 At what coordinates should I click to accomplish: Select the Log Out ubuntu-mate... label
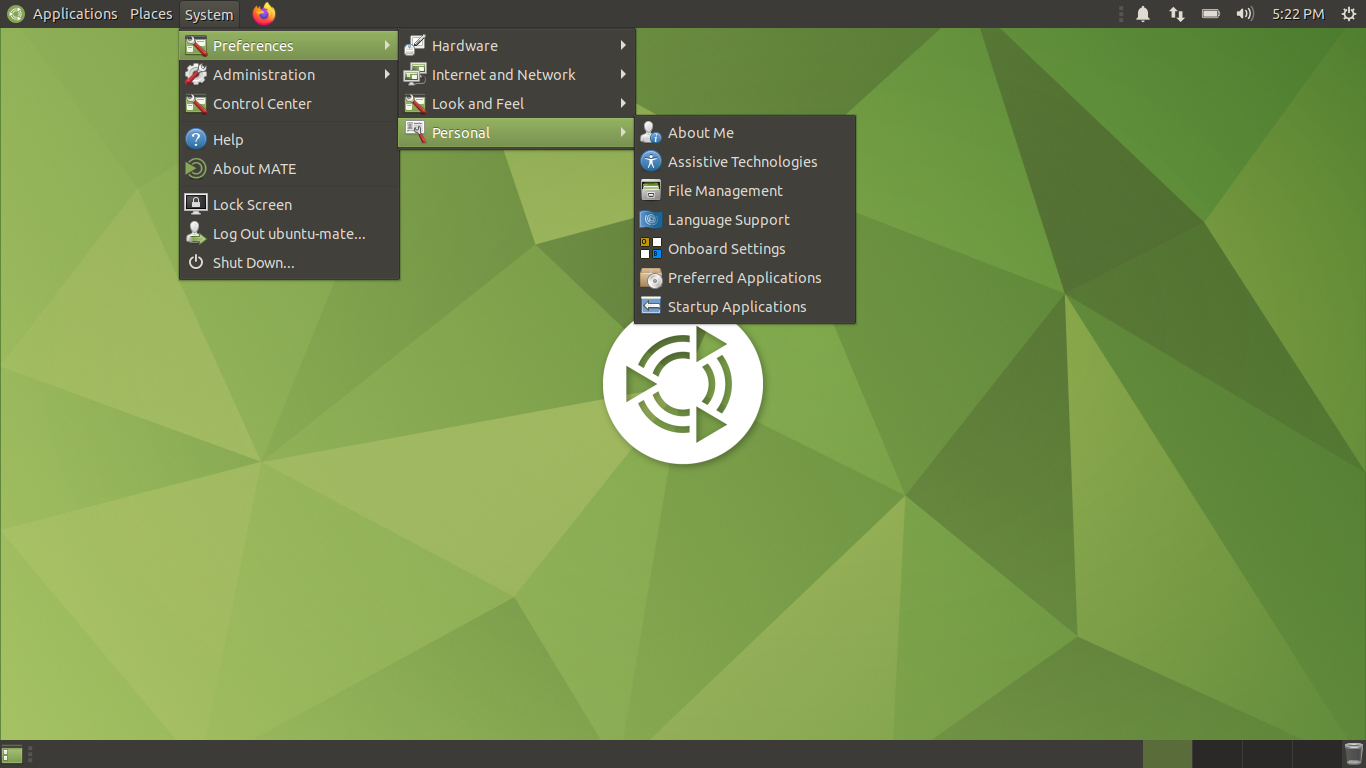289,234
